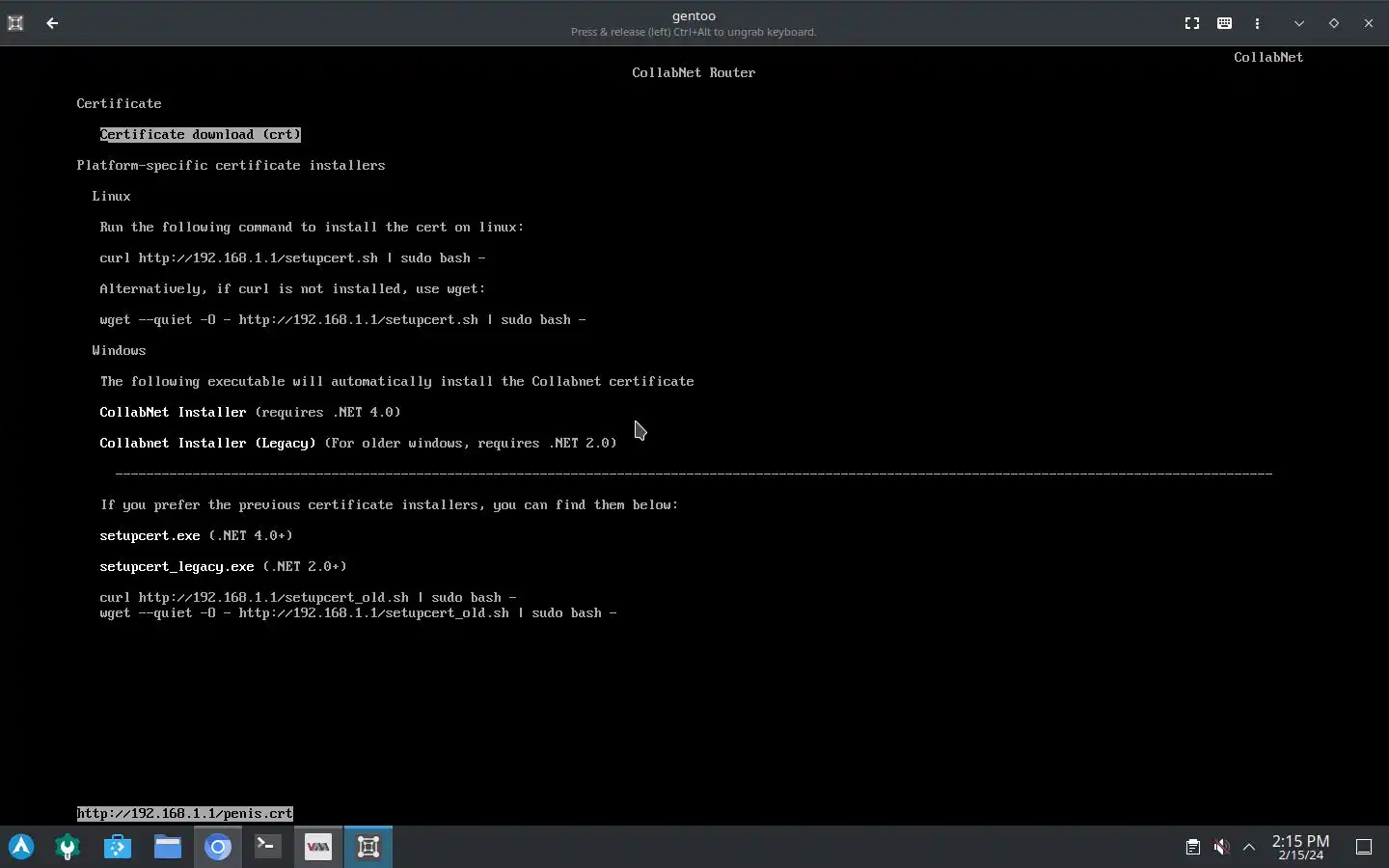This screenshot has height=868, width=1389.
Task: Click the '(requires .NET 4.0)' note
Action: [327, 412]
